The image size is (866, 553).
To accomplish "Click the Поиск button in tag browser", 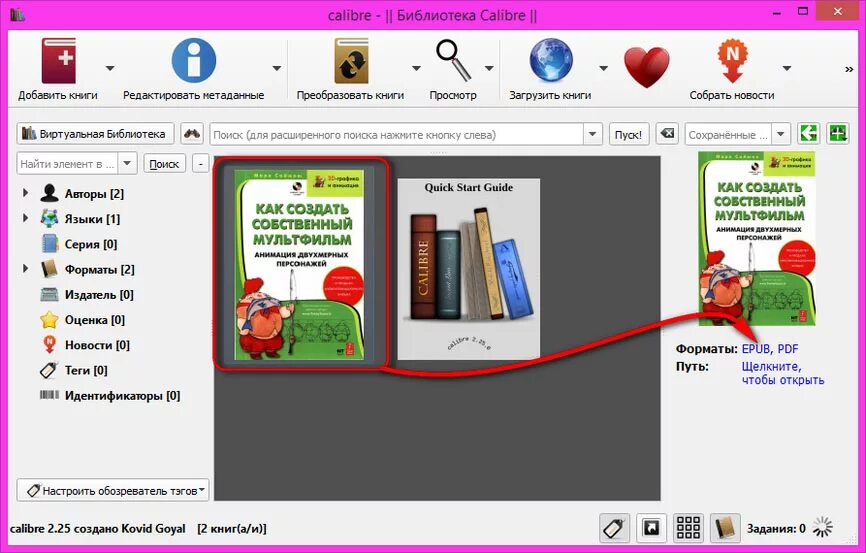I will point(164,164).
